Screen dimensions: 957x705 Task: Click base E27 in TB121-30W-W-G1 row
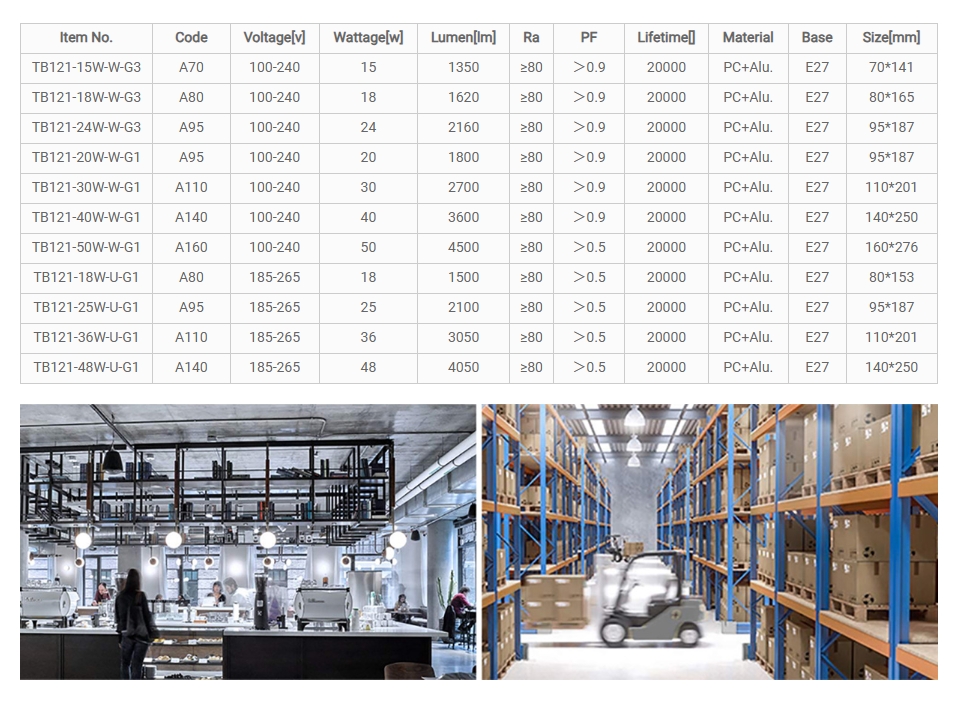click(x=817, y=187)
